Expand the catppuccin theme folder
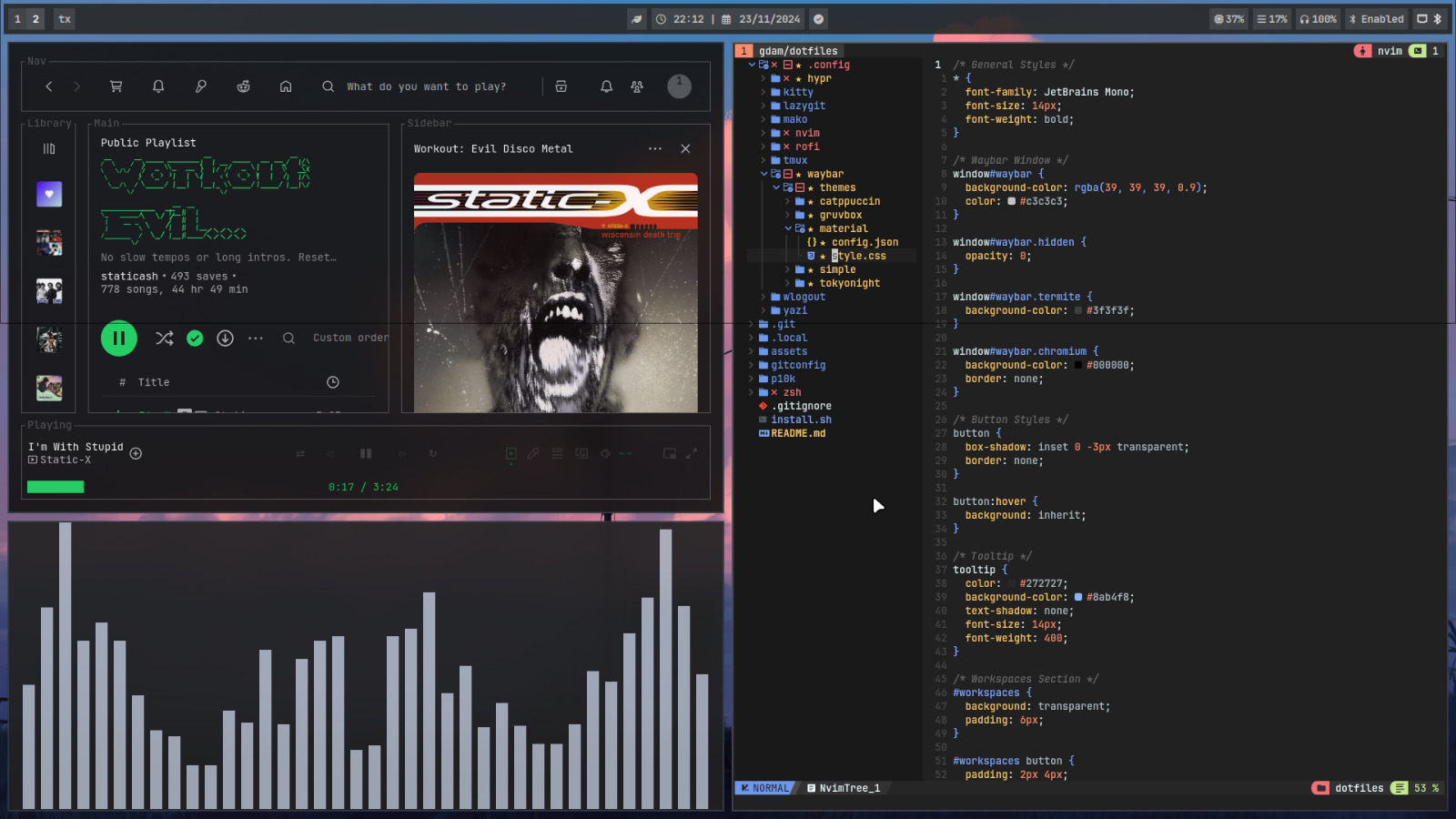The height and width of the screenshot is (819, 1456). tap(833, 201)
